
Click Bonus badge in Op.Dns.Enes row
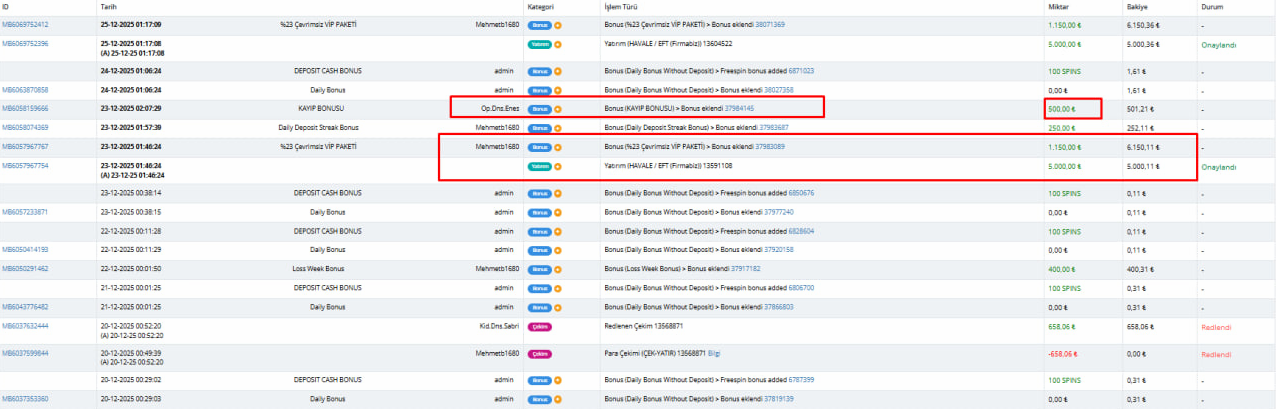tap(539, 108)
